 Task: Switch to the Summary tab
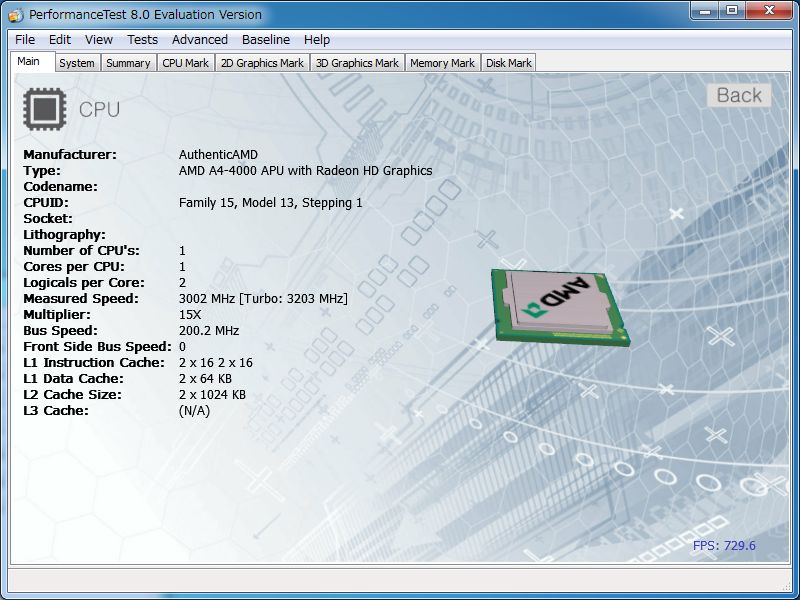(128, 63)
